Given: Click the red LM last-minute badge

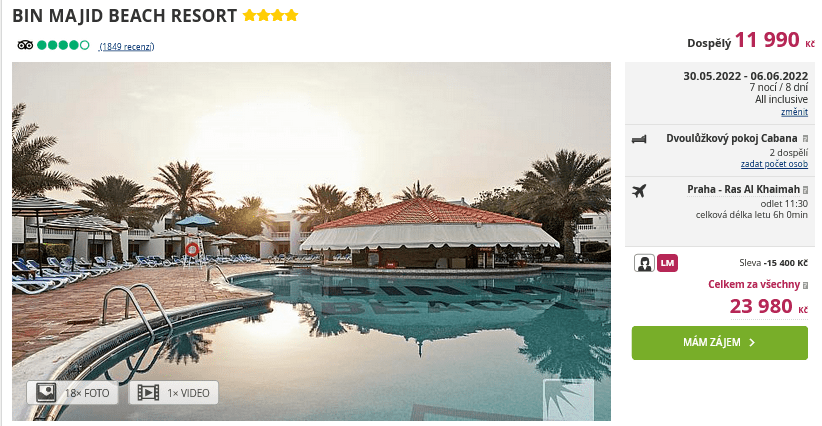Looking at the screenshot, I should click(x=667, y=263).
